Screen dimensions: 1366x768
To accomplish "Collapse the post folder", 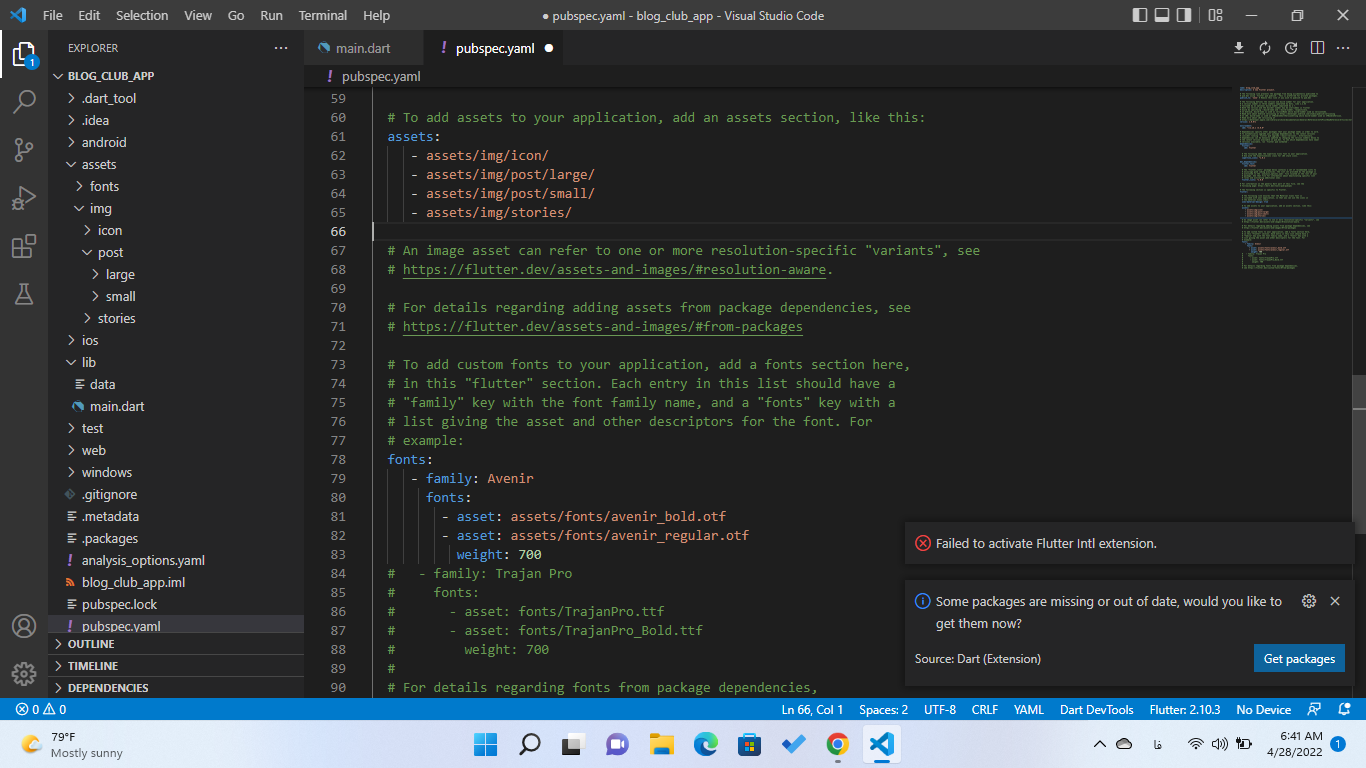I will pyautogui.click(x=176, y=252).
